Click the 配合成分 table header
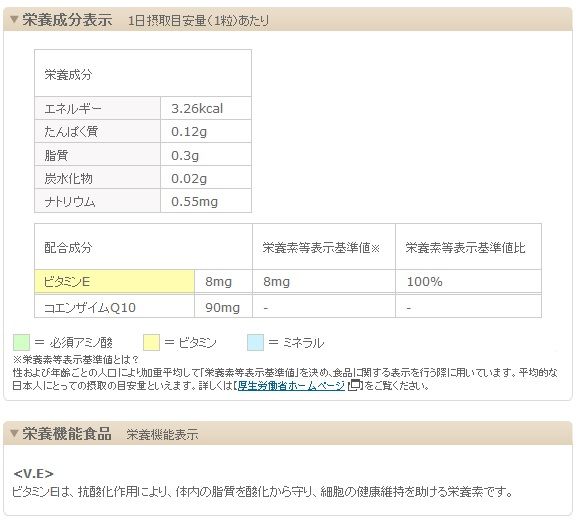Viewport: 578px width, 521px height. pos(68,247)
